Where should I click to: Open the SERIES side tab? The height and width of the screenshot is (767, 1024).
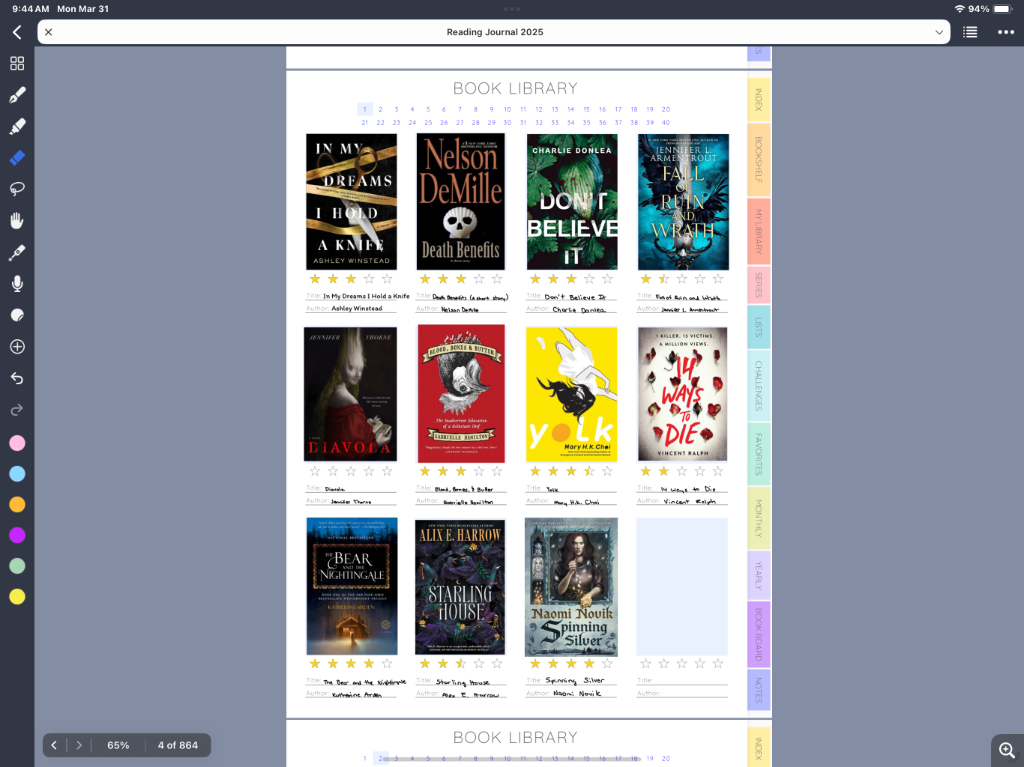coord(758,285)
